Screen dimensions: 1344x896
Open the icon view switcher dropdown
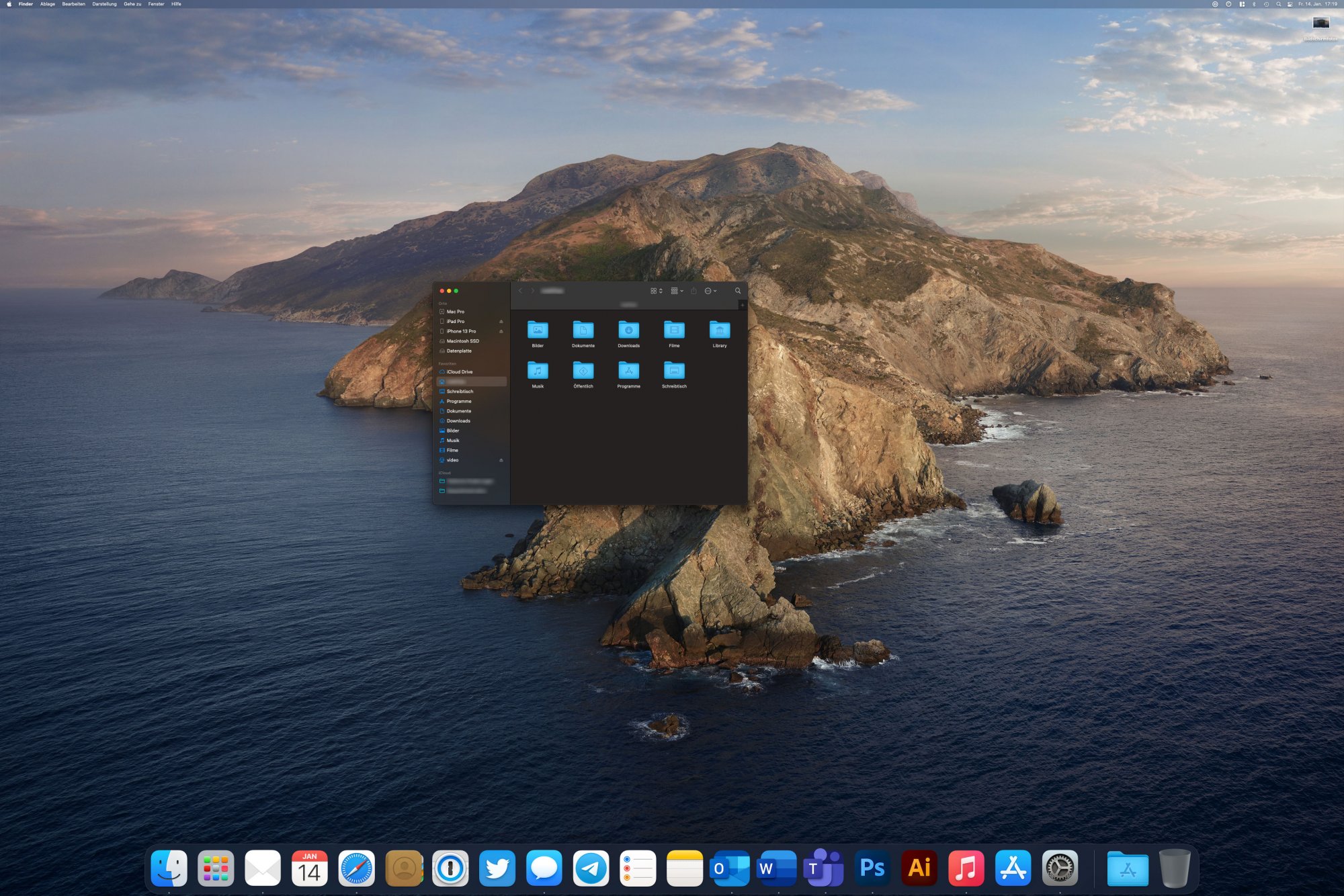[x=657, y=291]
